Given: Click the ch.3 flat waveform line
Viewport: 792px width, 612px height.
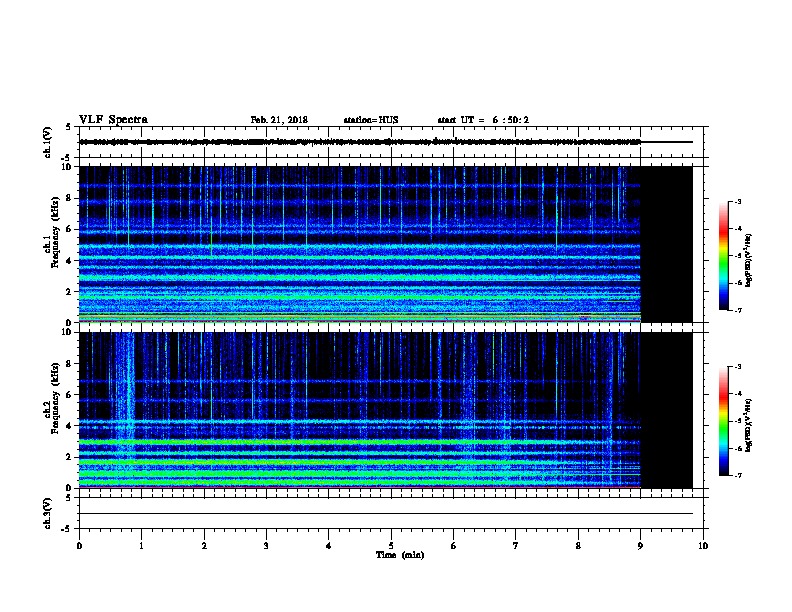Looking at the screenshot, I should 386,514.
